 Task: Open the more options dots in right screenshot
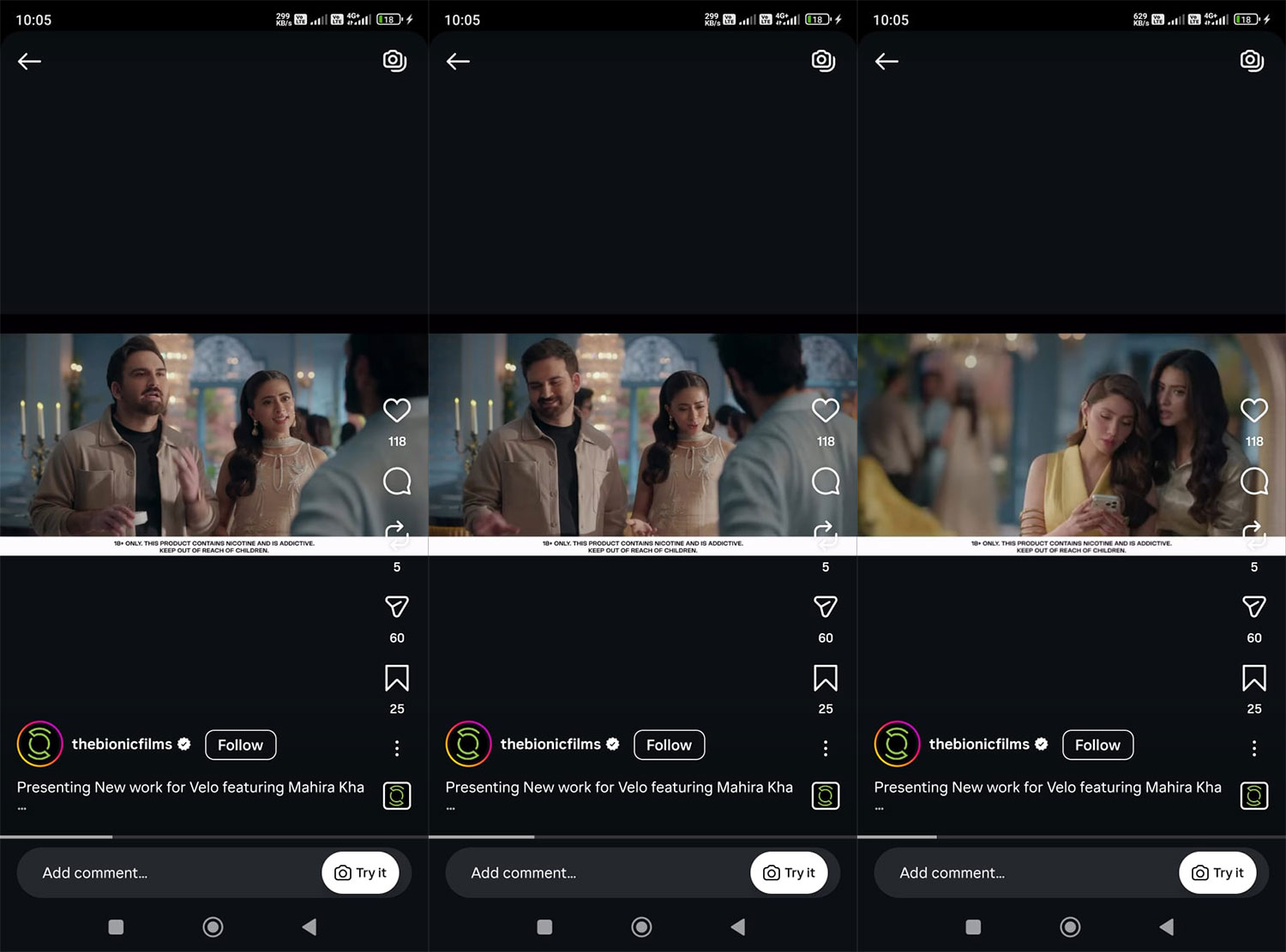click(1253, 748)
